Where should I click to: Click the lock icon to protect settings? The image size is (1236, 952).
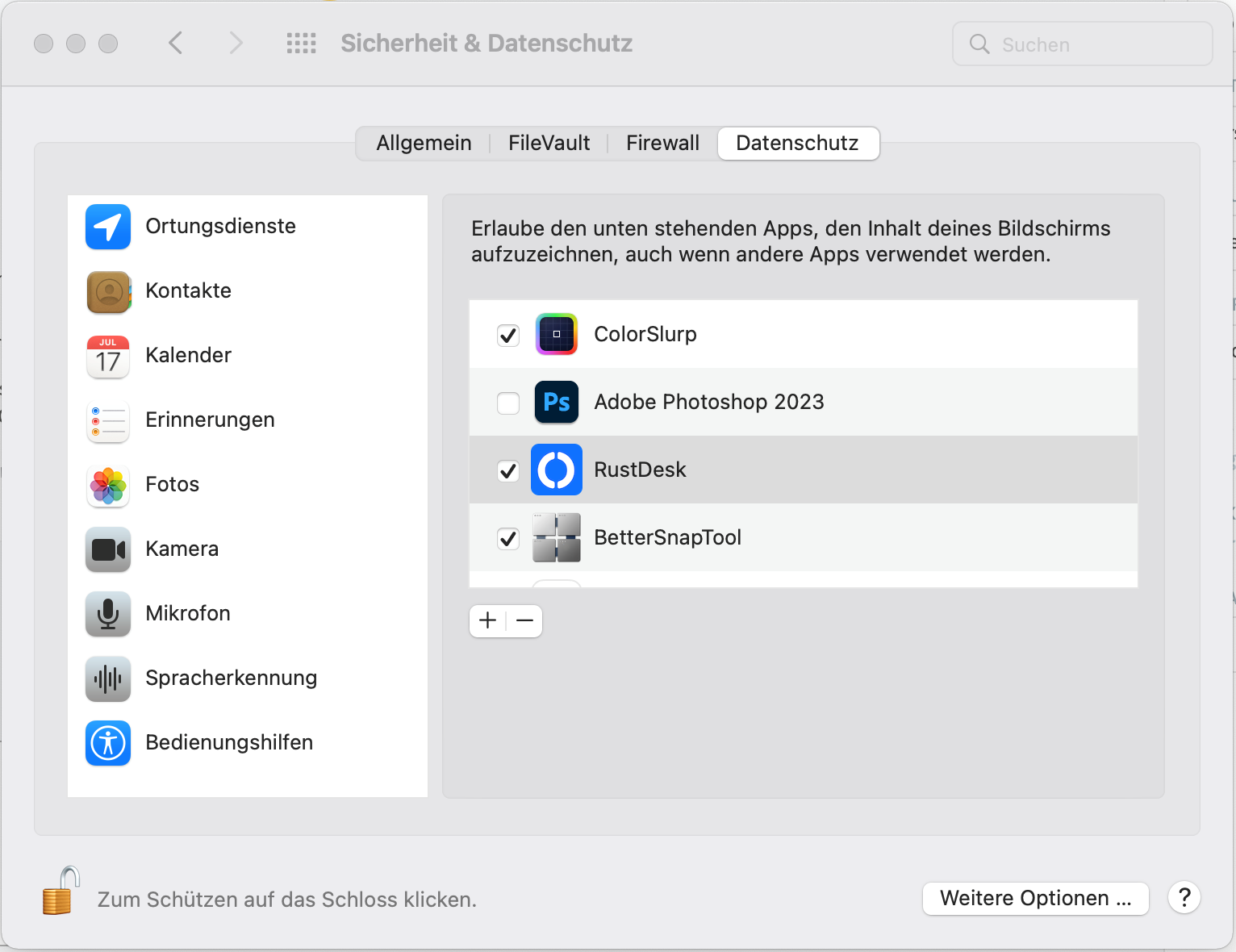(61, 891)
